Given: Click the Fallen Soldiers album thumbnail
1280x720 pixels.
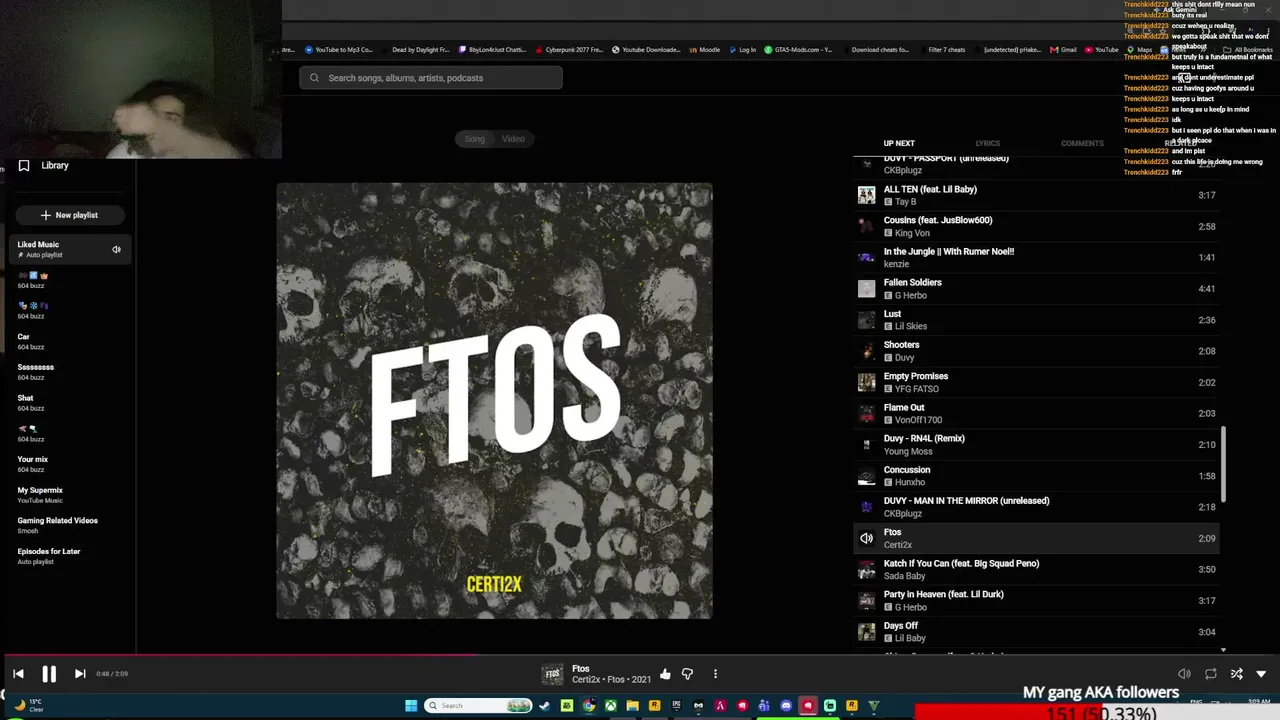Looking at the screenshot, I should [866, 289].
